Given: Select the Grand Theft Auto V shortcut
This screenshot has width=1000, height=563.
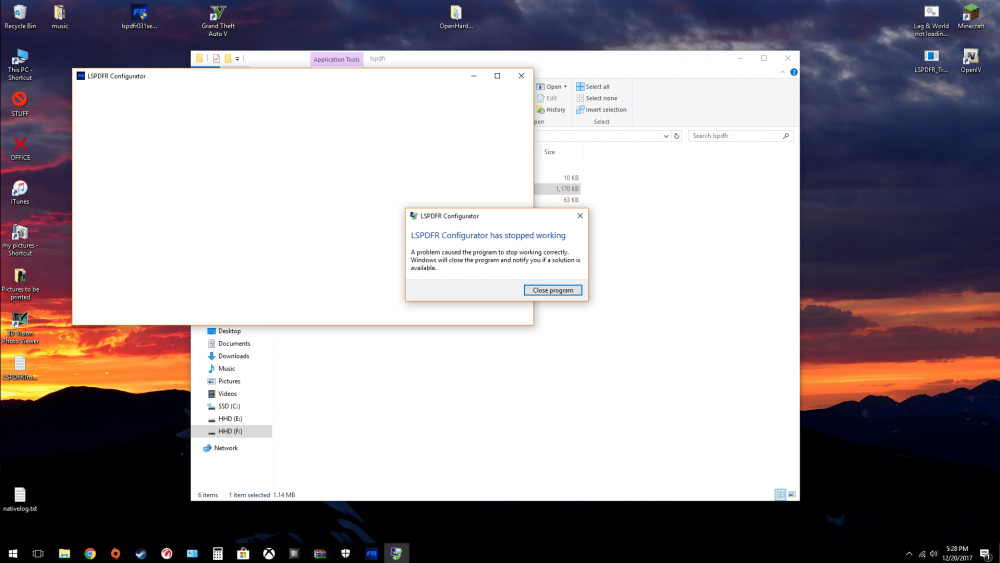Looking at the screenshot, I should pos(217,20).
